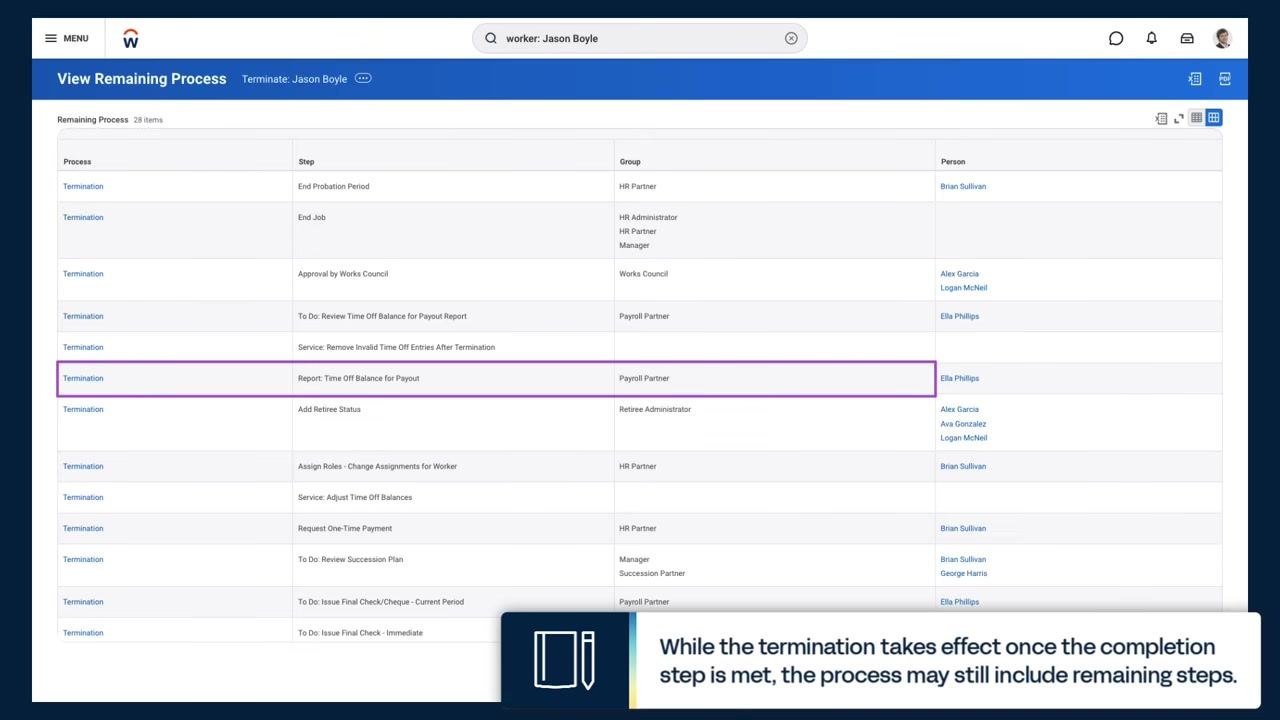Click into the search field containing worker: Jason Boyle
The width and height of the screenshot is (1280, 720).
pos(640,38)
